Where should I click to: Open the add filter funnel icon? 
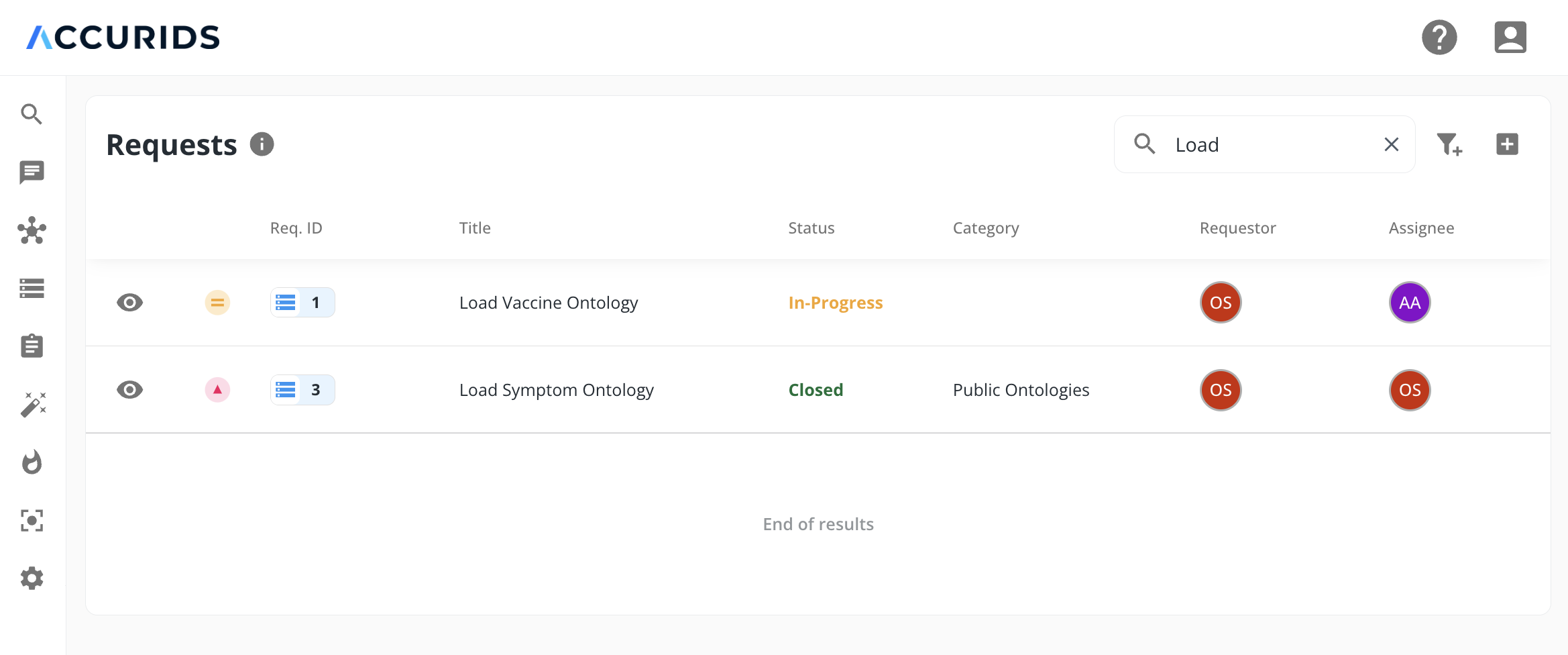(x=1449, y=144)
